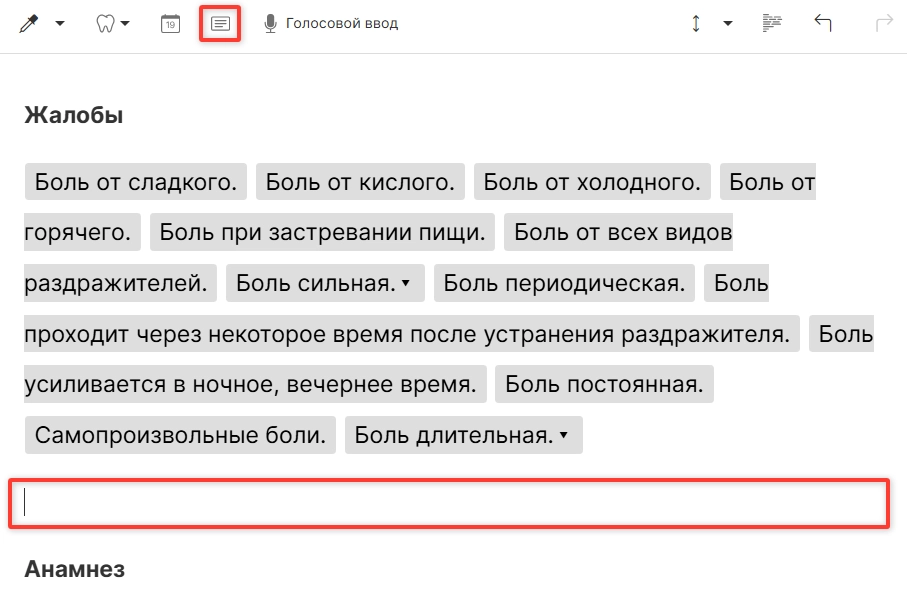Click the empty text field below complaints
Screen dimensions: 907x590
[x=448, y=503]
